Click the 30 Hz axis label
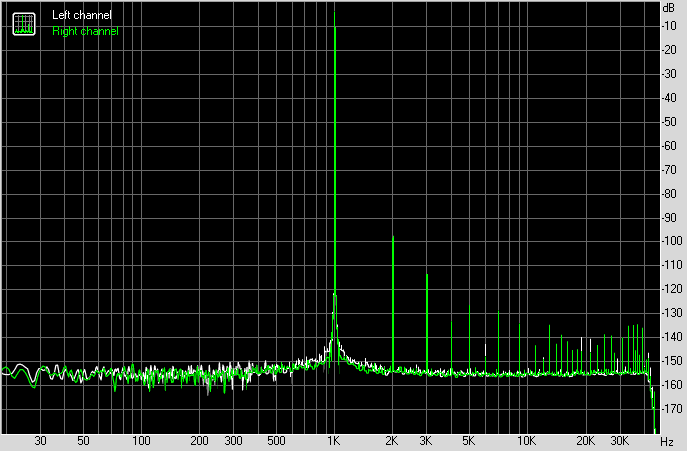This screenshot has height=451, width=687. pos(40,441)
